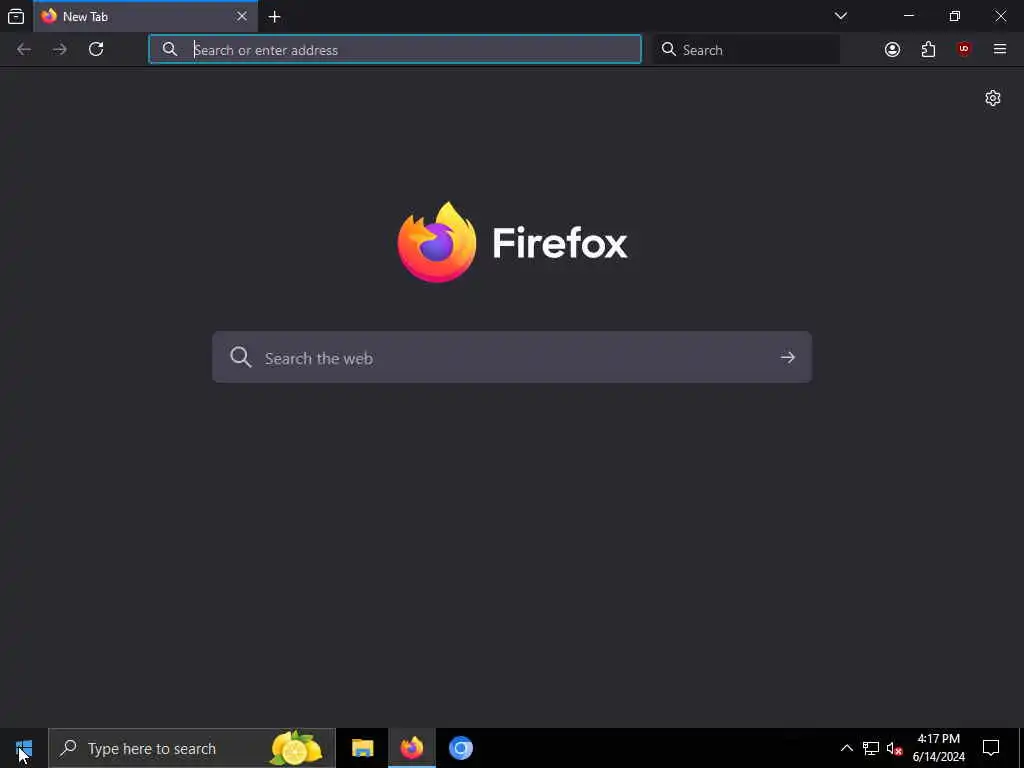The width and height of the screenshot is (1024, 768).
Task: Open the blue circular browser taskbar icon
Action: [460, 748]
